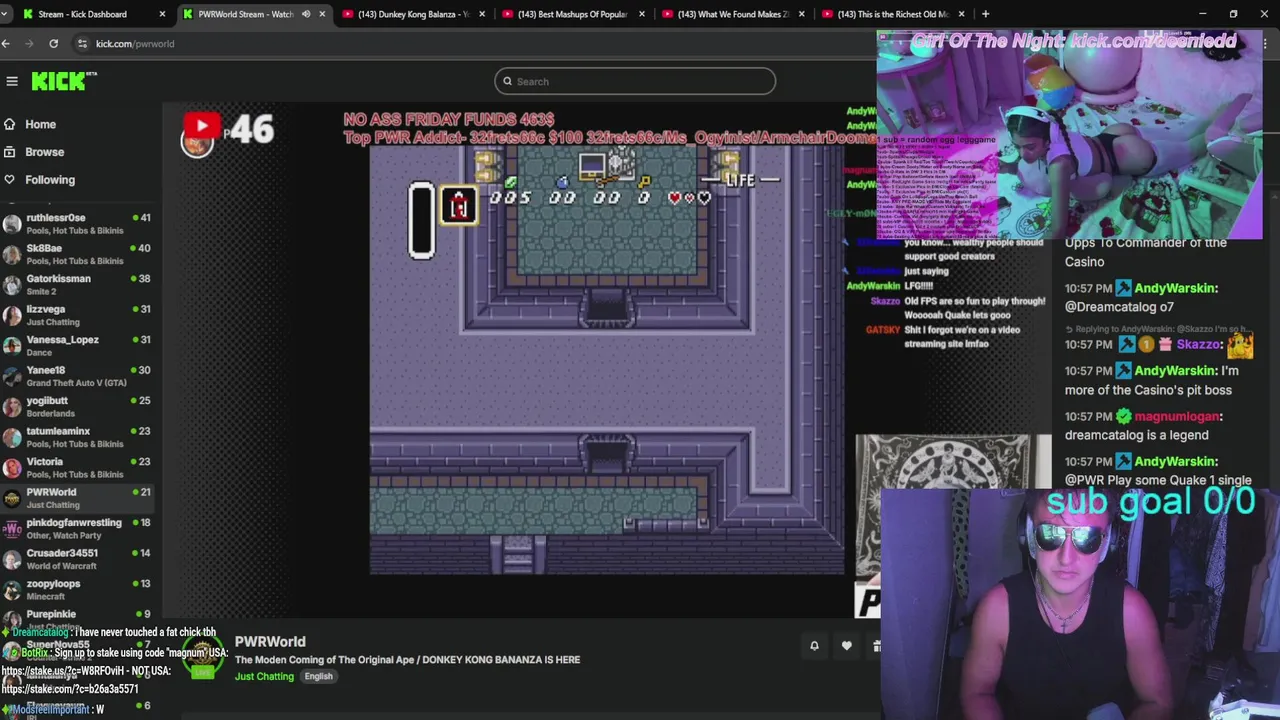Click the browser back arrow
This screenshot has width=1280, height=720.
point(6,43)
